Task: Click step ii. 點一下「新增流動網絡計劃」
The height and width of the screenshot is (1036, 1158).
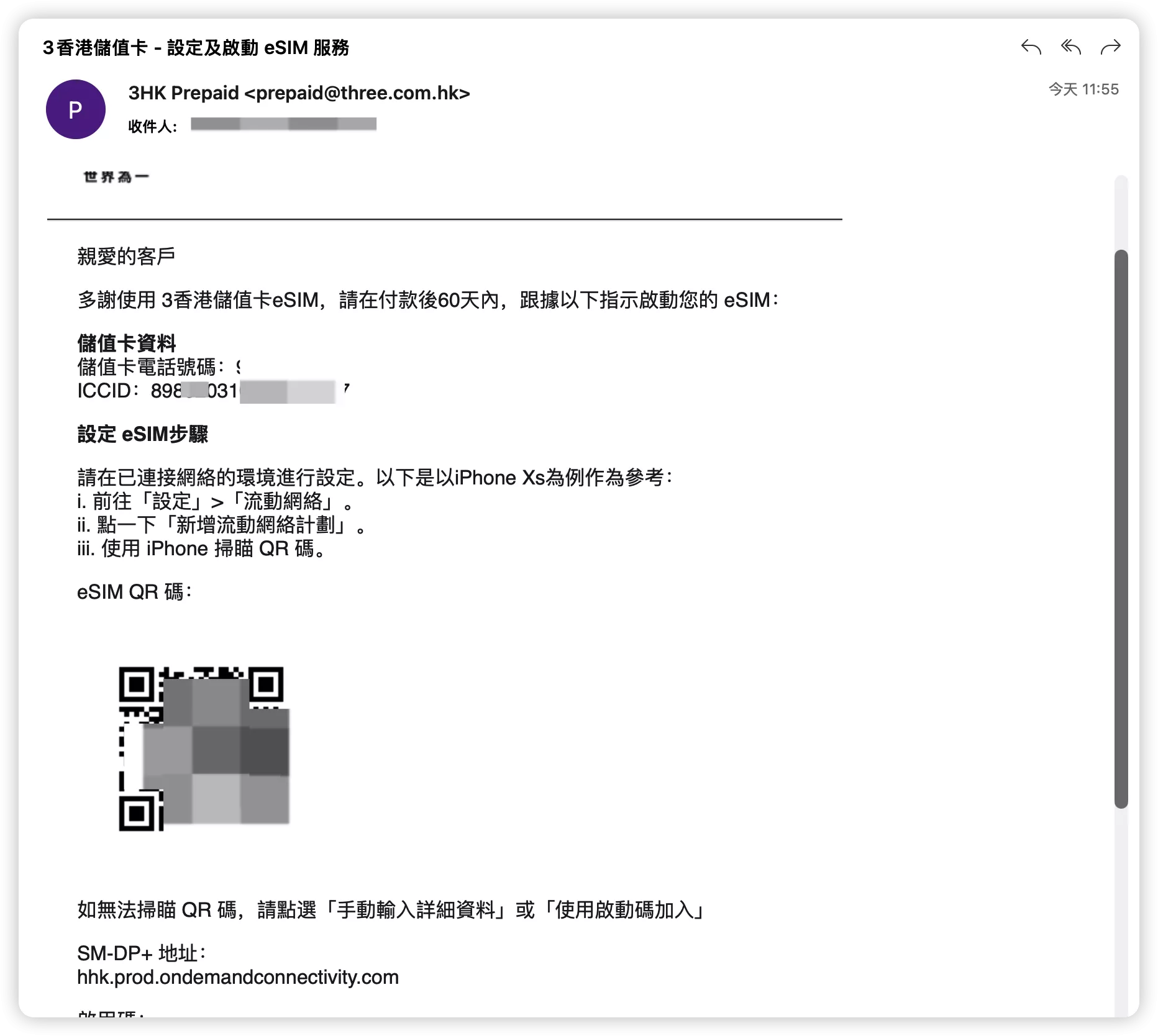Action: [x=222, y=525]
